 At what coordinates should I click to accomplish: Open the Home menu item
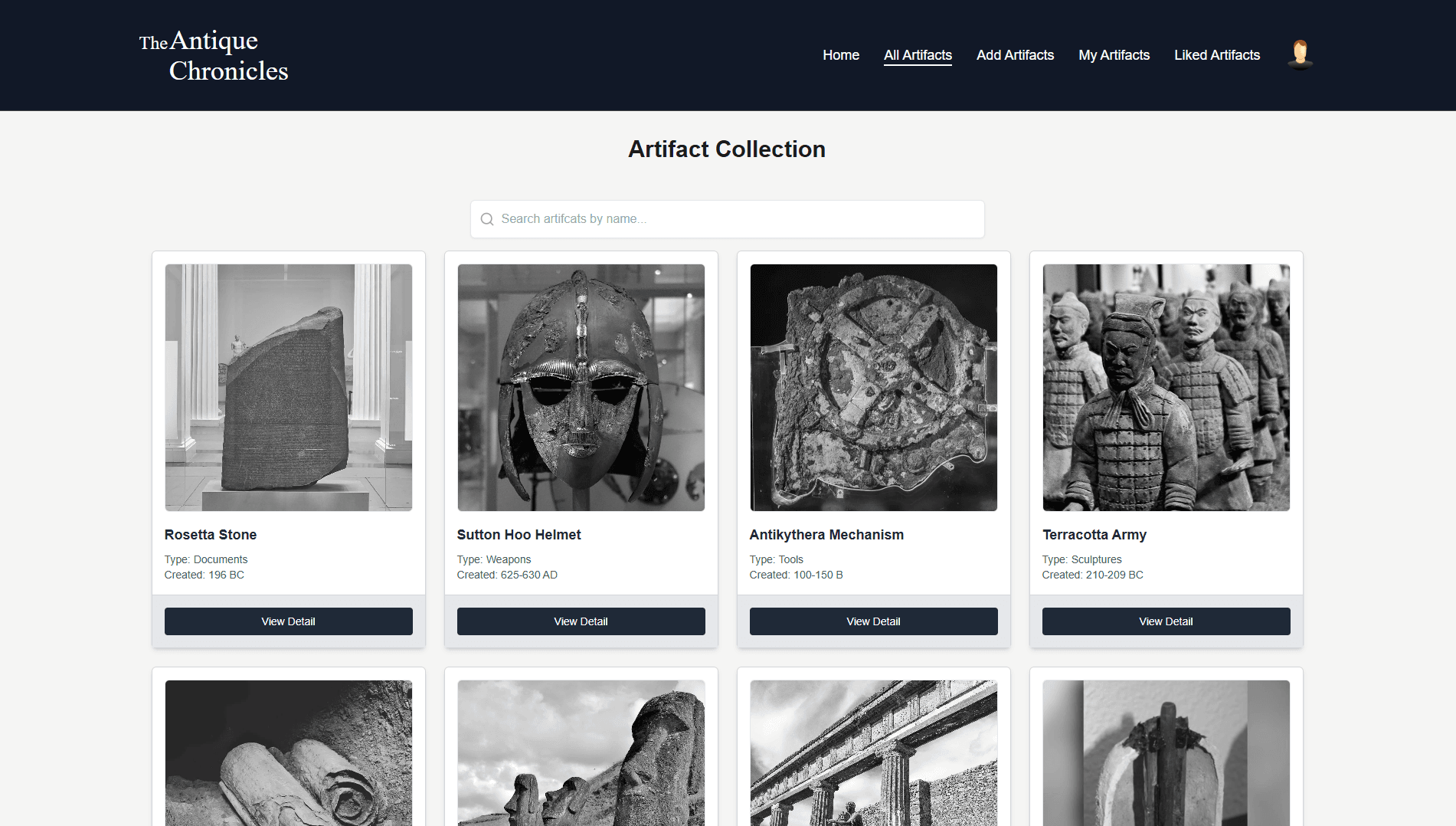click(x=840, y=55)
